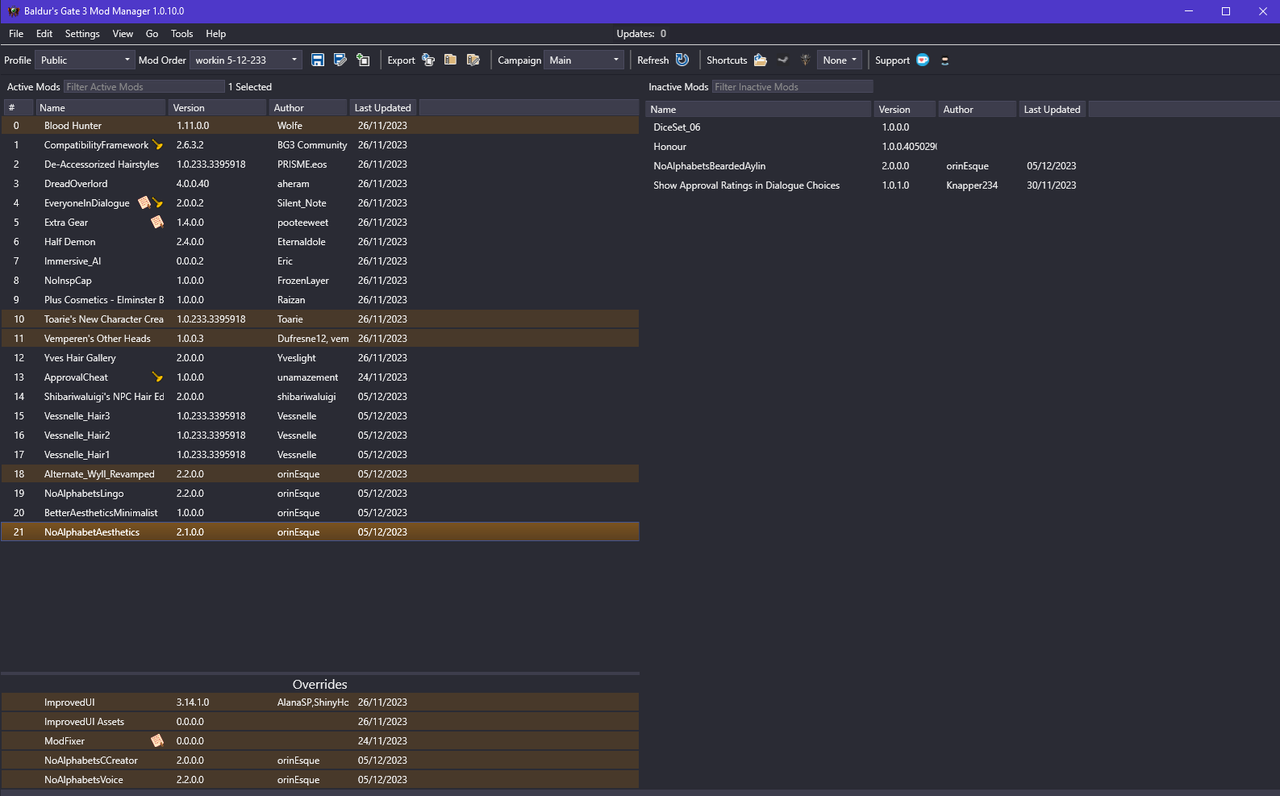Sort active mods by Last Updated header
The width and height of the screenshot is (1280, 796).
click(384, 108)
